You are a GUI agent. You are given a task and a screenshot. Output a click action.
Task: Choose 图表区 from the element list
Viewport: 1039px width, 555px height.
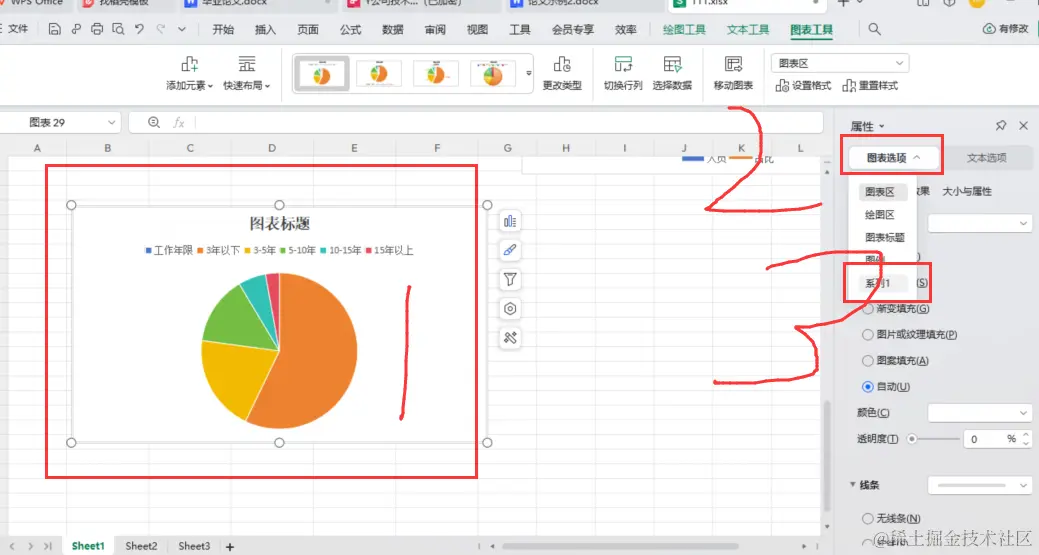point(880,192)
